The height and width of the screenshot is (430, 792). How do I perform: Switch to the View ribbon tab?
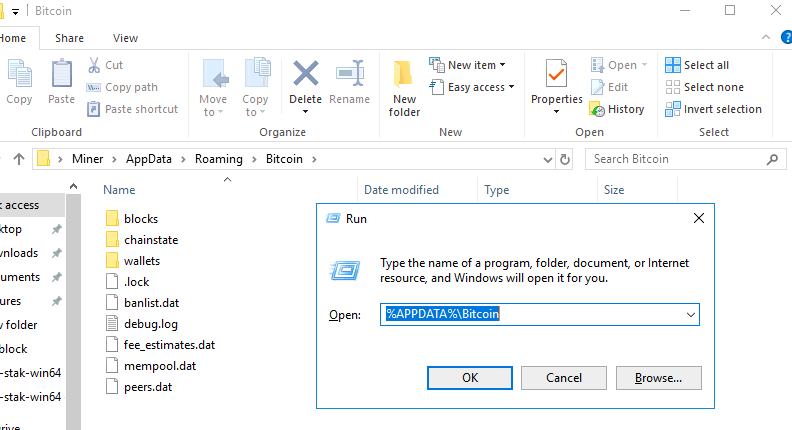[x=125, y=38]
